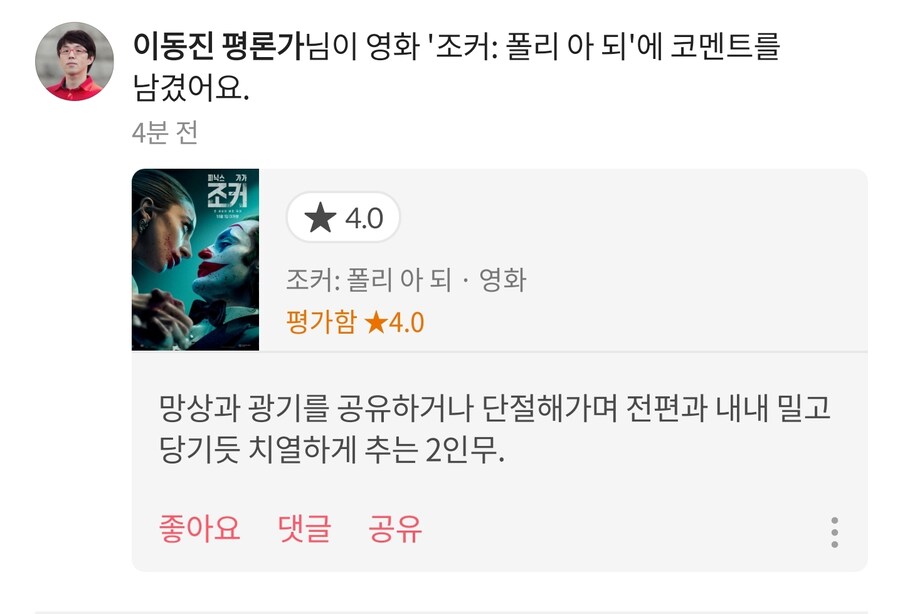Click the 영화 category label after title
Viewport: 900px width, 614px height.
coord(503,280)
